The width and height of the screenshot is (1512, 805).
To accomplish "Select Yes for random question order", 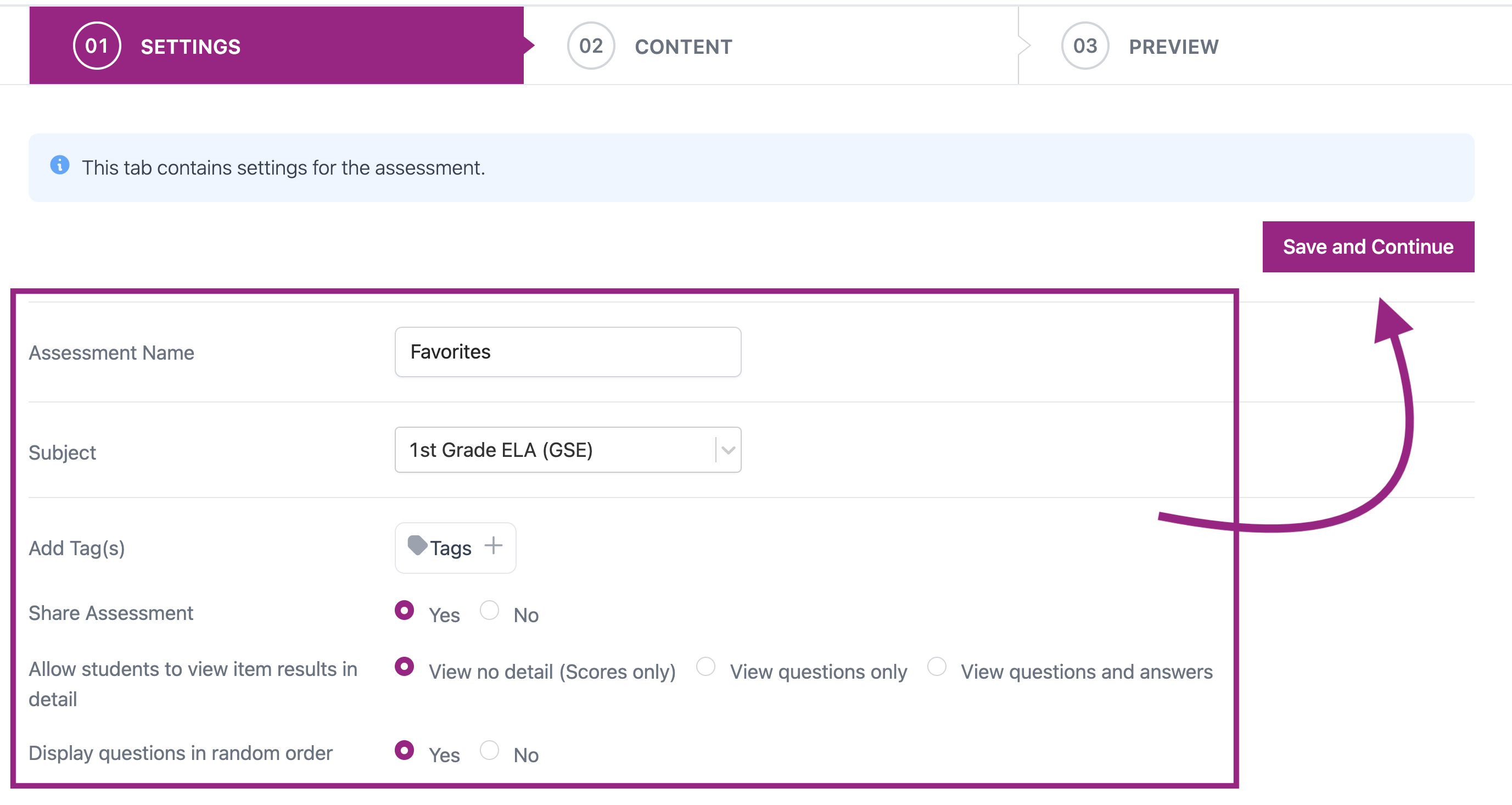I will coord(405,751).
